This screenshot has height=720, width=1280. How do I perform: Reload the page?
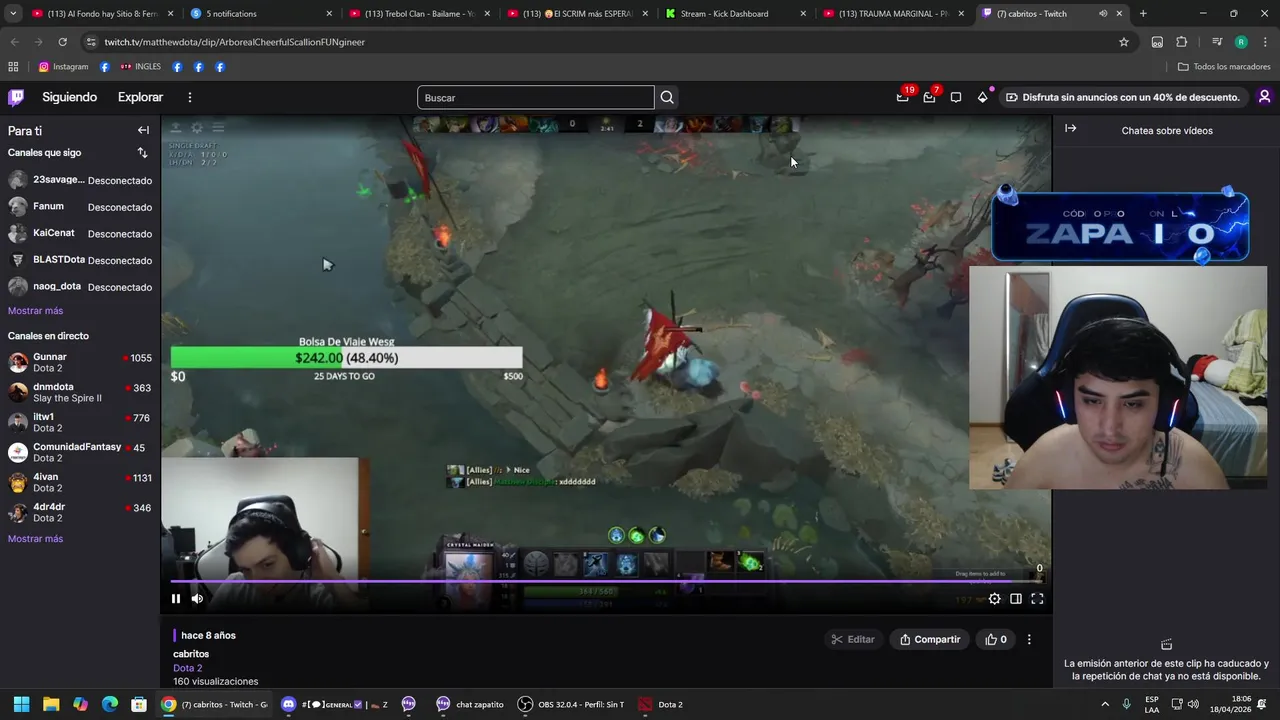coord(62,42)
